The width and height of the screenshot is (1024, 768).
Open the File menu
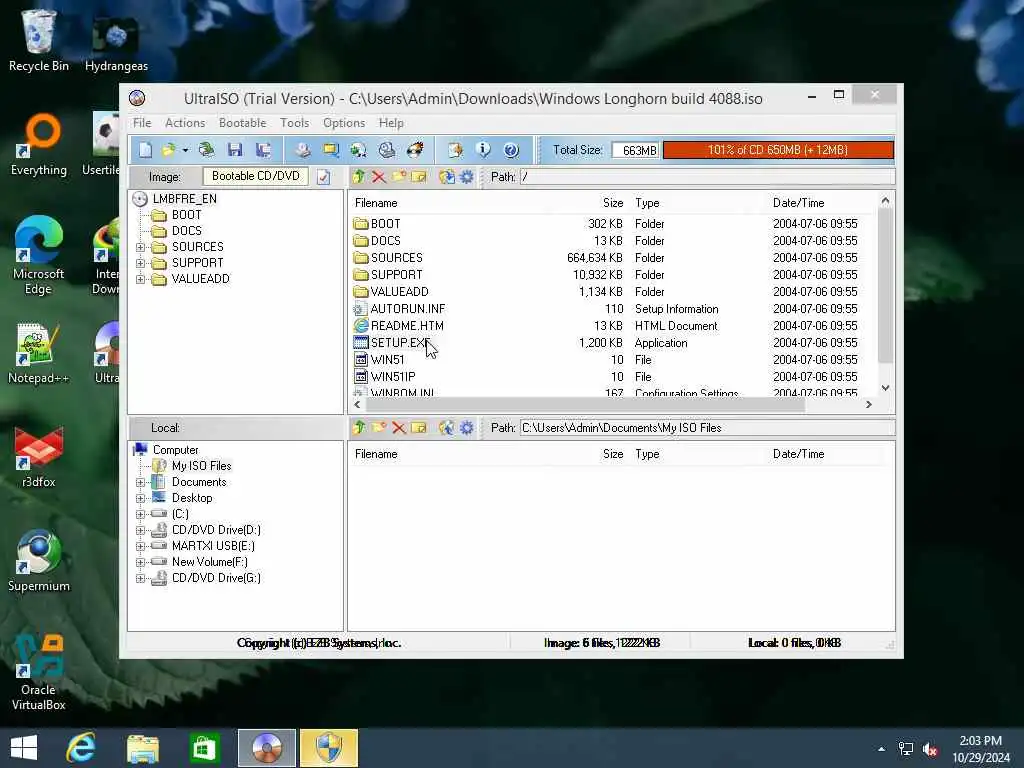142,123
